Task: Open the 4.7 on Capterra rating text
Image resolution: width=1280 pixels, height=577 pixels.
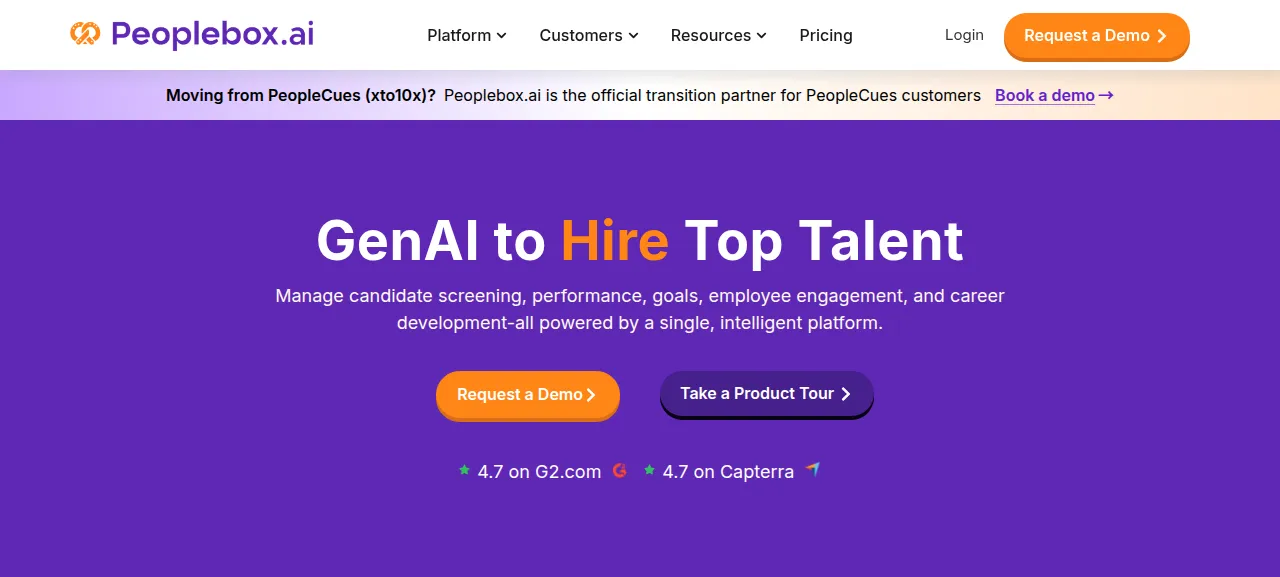Action: coord(728,471)
